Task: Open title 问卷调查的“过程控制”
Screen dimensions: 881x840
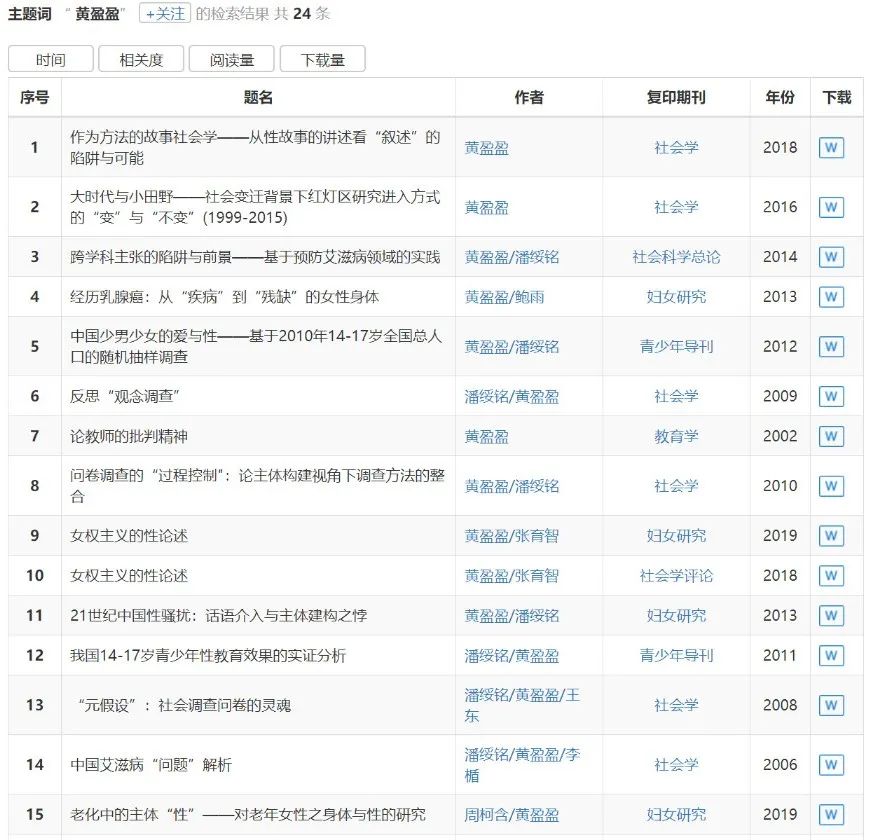Action: pos(257,485)
